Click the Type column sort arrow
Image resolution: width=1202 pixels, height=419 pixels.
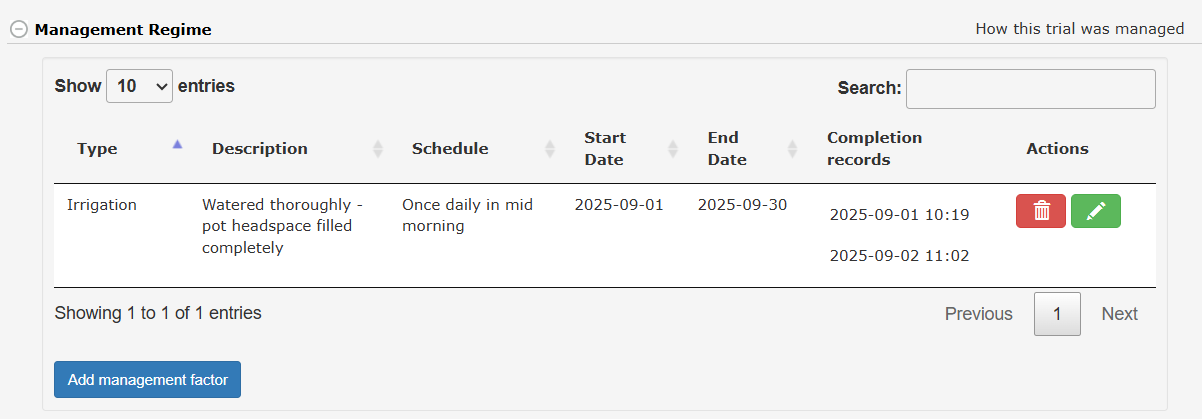pos(177,145)
